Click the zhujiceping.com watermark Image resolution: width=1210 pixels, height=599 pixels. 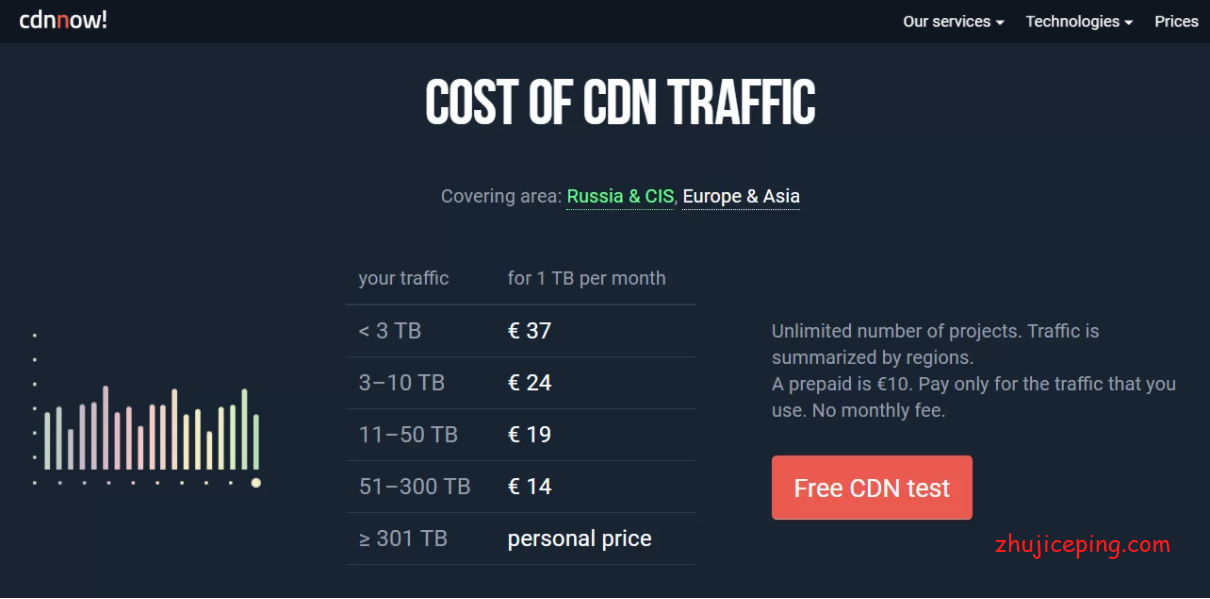point(1082,545)
